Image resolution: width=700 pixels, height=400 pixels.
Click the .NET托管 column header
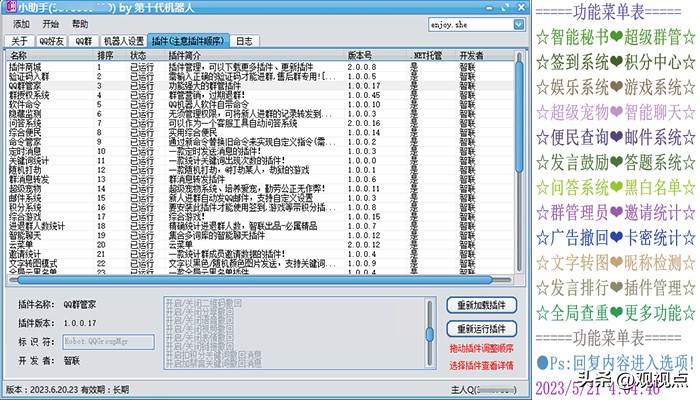[432, 55]
